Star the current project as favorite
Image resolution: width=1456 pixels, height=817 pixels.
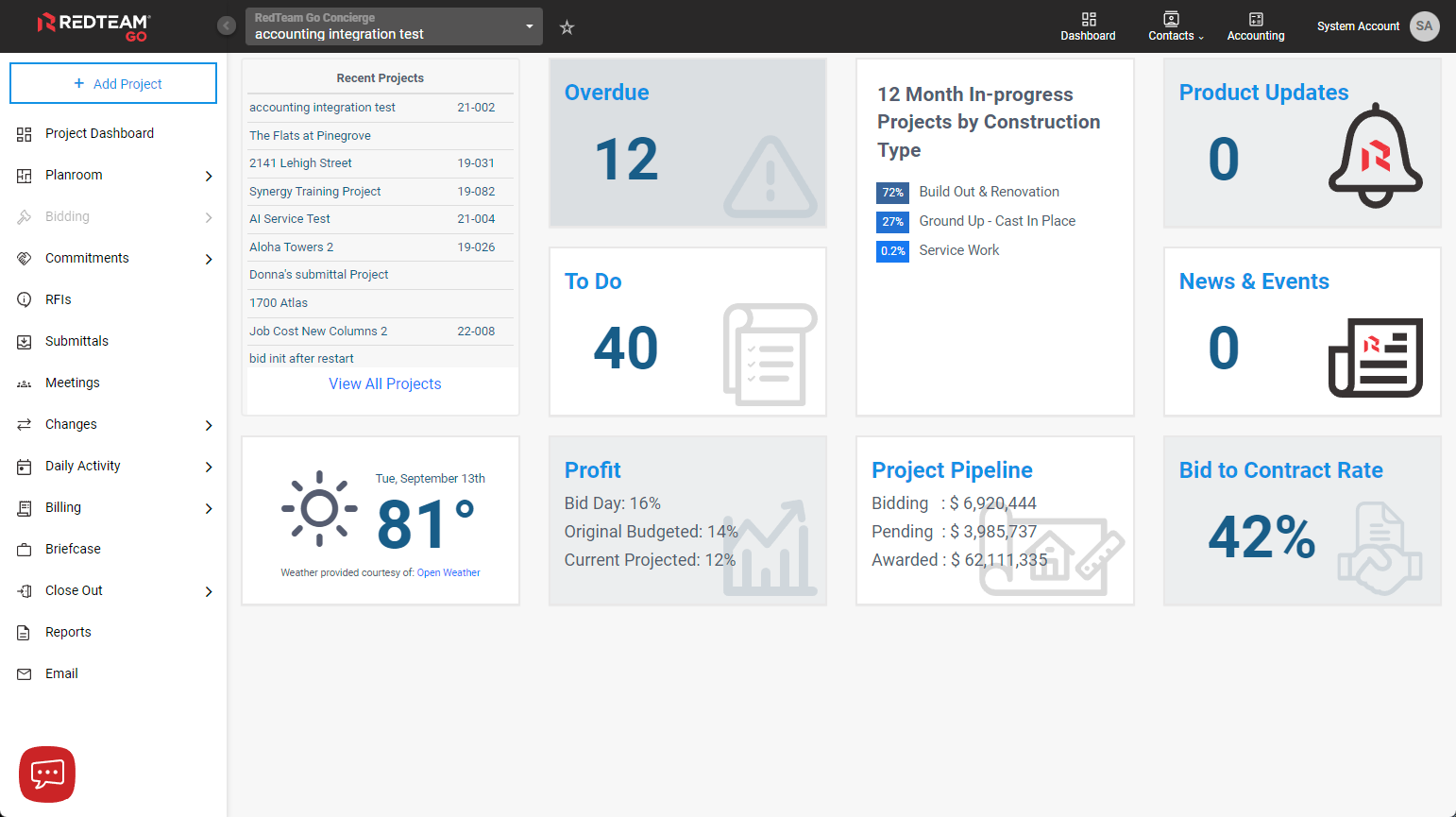coord(567,28)
